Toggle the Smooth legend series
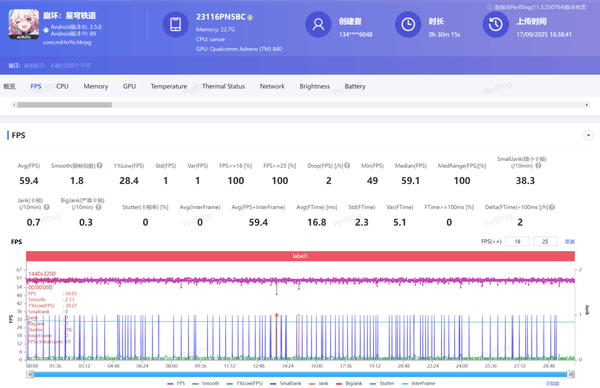This screenshot has width=600, height=388. 206,383
